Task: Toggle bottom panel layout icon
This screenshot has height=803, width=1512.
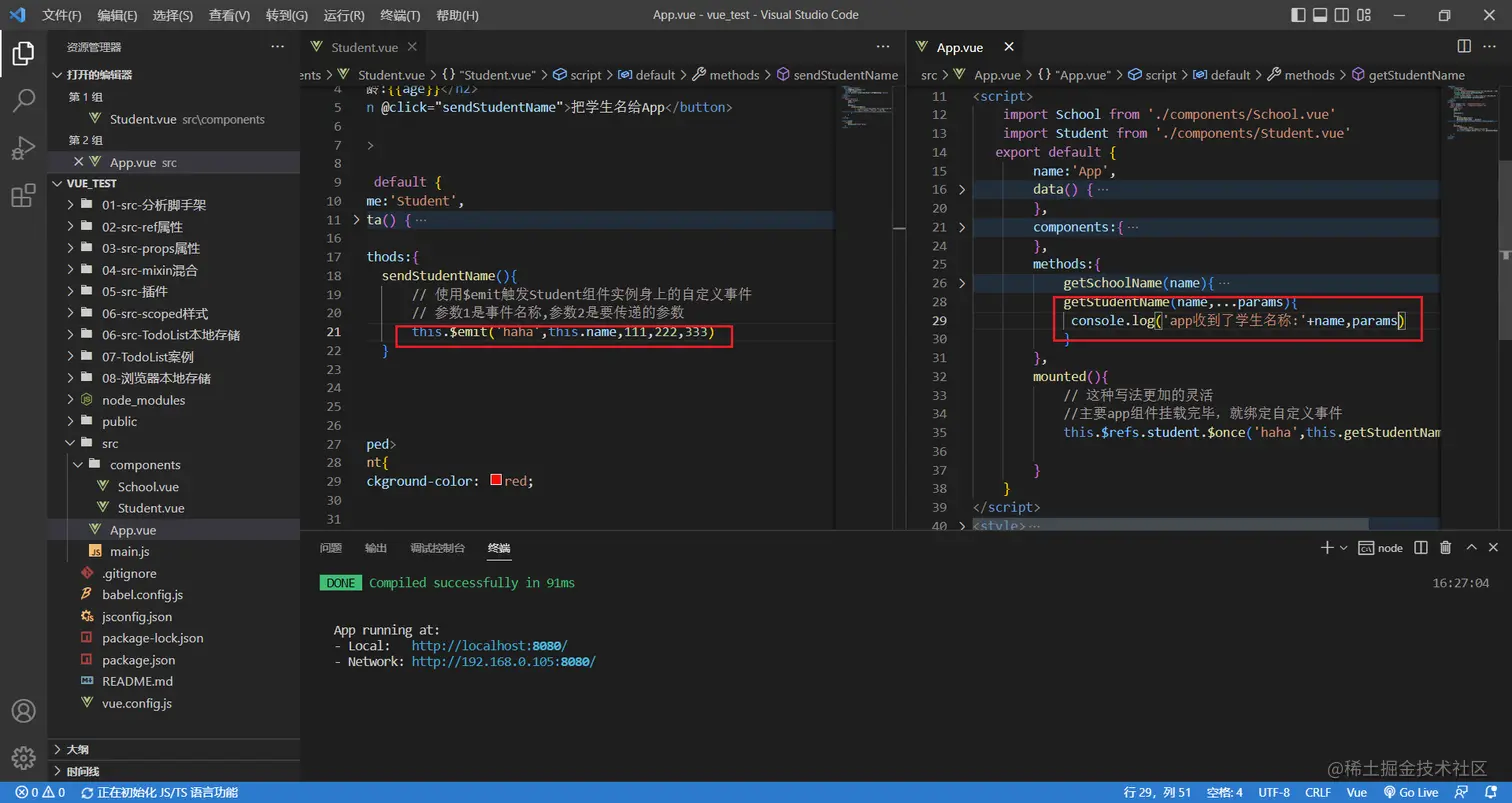Action: point(1319,15)
